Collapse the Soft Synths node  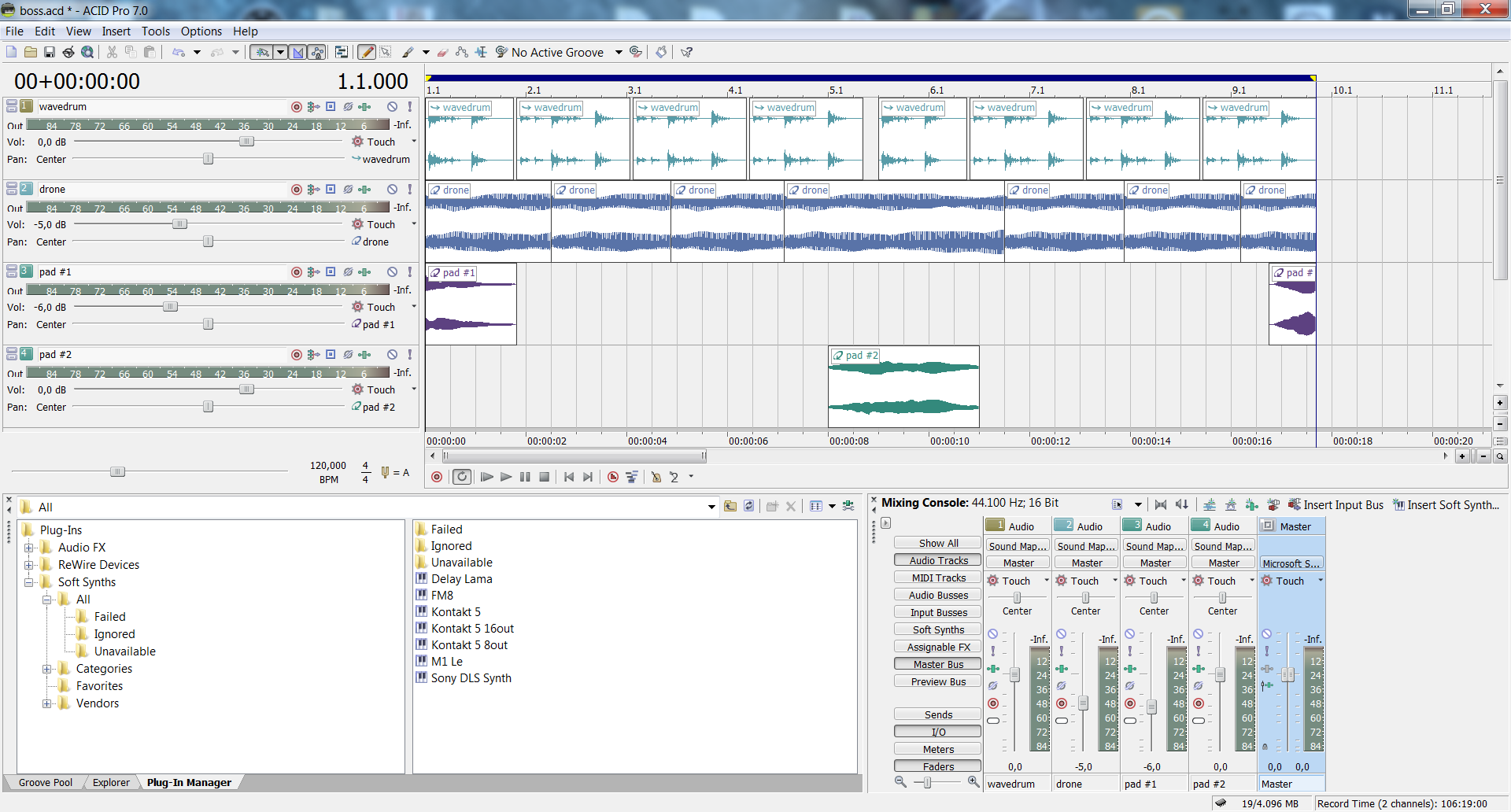coord(29,582)
